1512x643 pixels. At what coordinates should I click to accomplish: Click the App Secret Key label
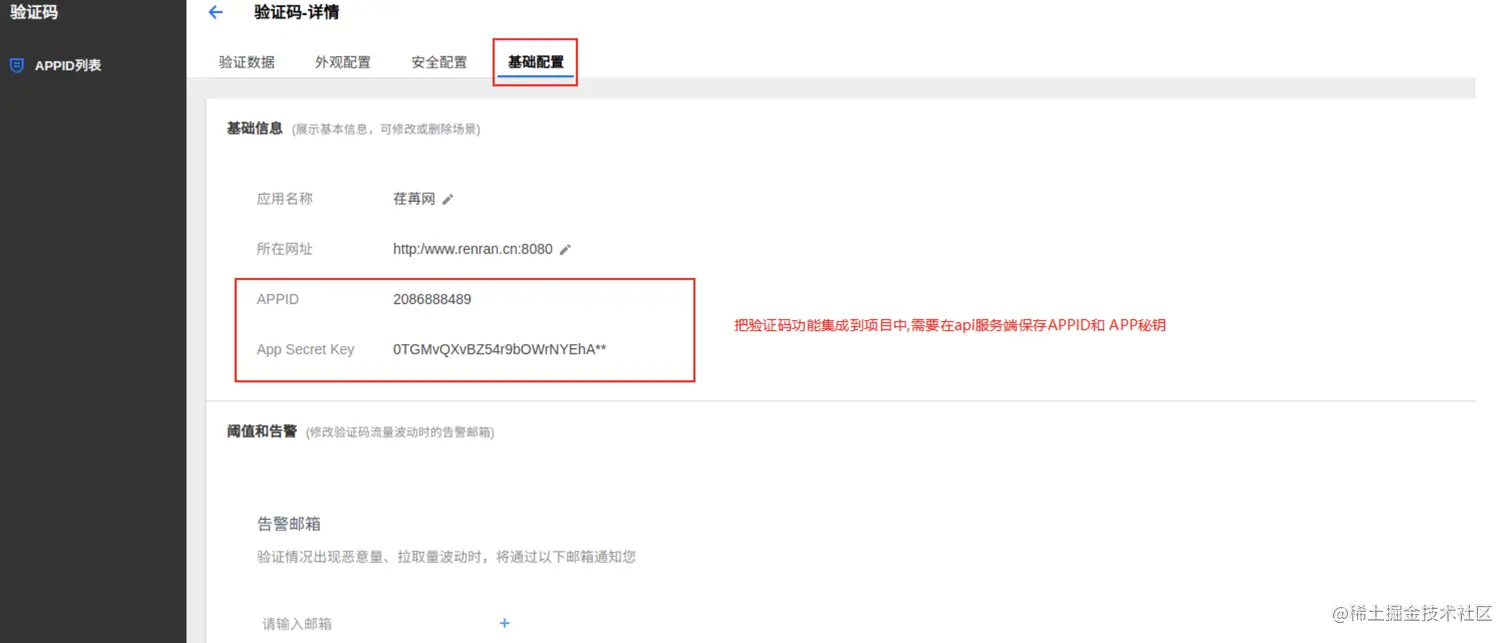pyautogui.click(x=306, y=350)
